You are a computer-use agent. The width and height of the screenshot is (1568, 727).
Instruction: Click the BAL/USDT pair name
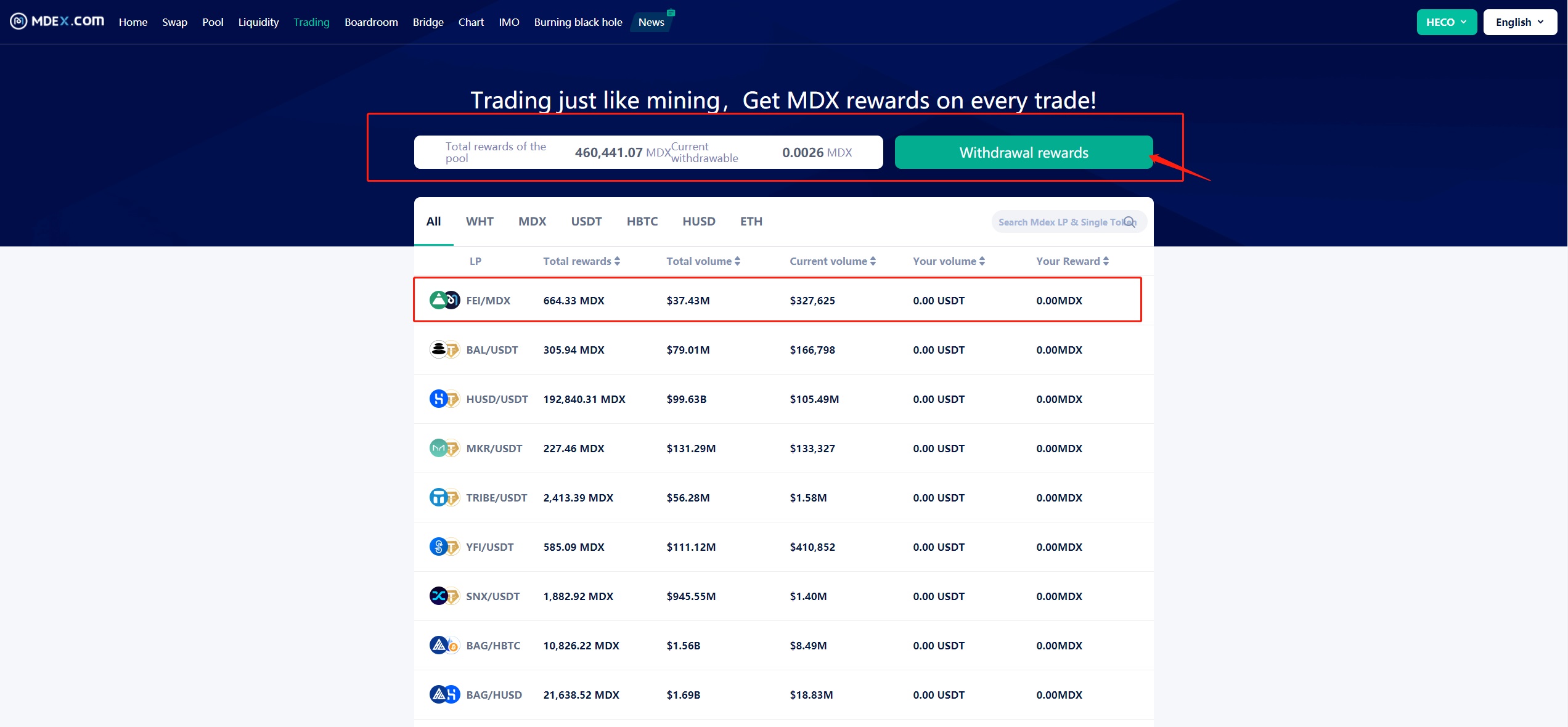point(492,350)
